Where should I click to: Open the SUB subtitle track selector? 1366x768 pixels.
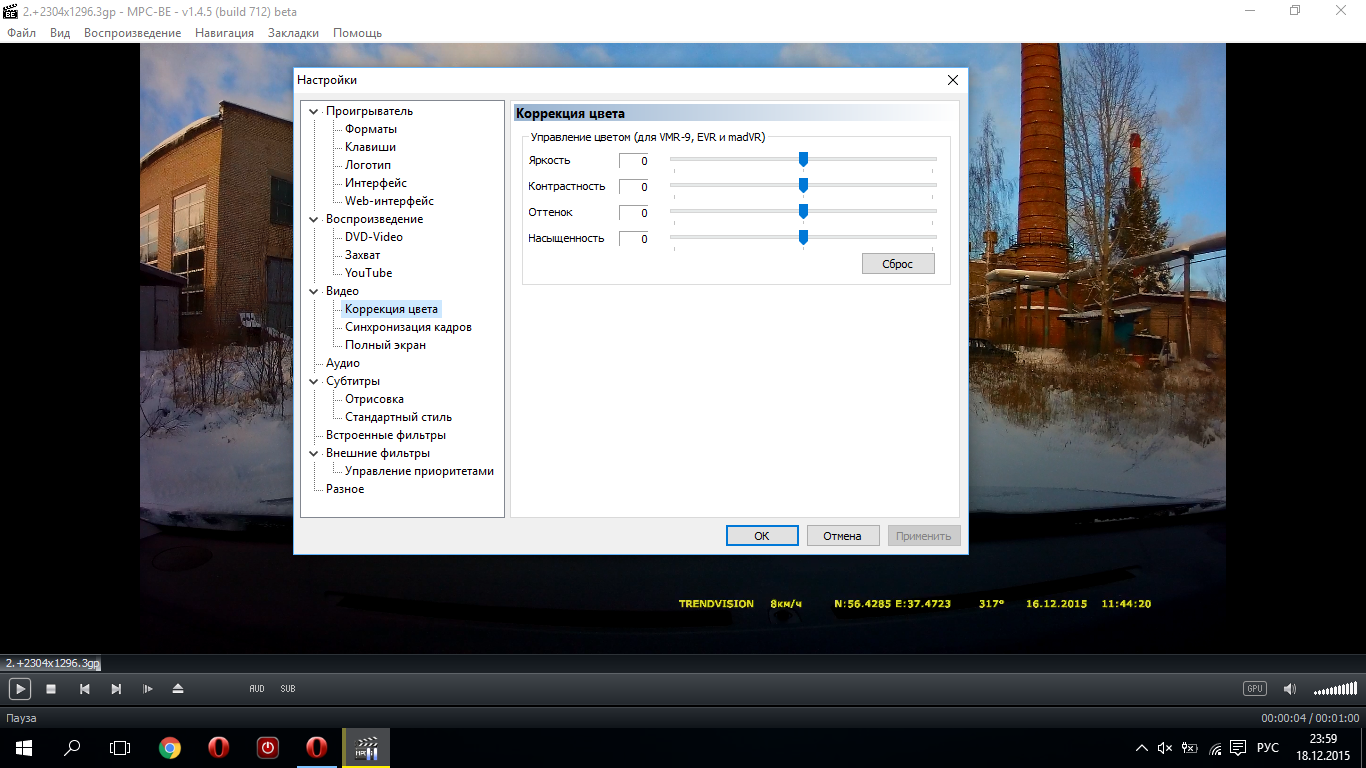pyautogui.click(x=288, y=689)
